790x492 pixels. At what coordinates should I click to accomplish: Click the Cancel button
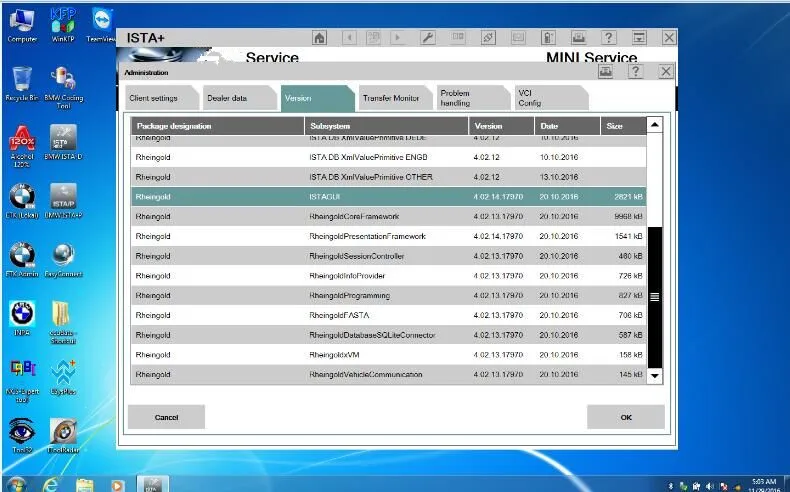click(x=167, y=417)
